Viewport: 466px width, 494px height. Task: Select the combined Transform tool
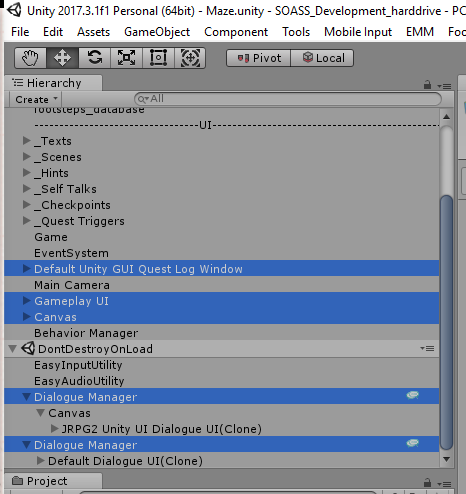click(x=190, y=58)
